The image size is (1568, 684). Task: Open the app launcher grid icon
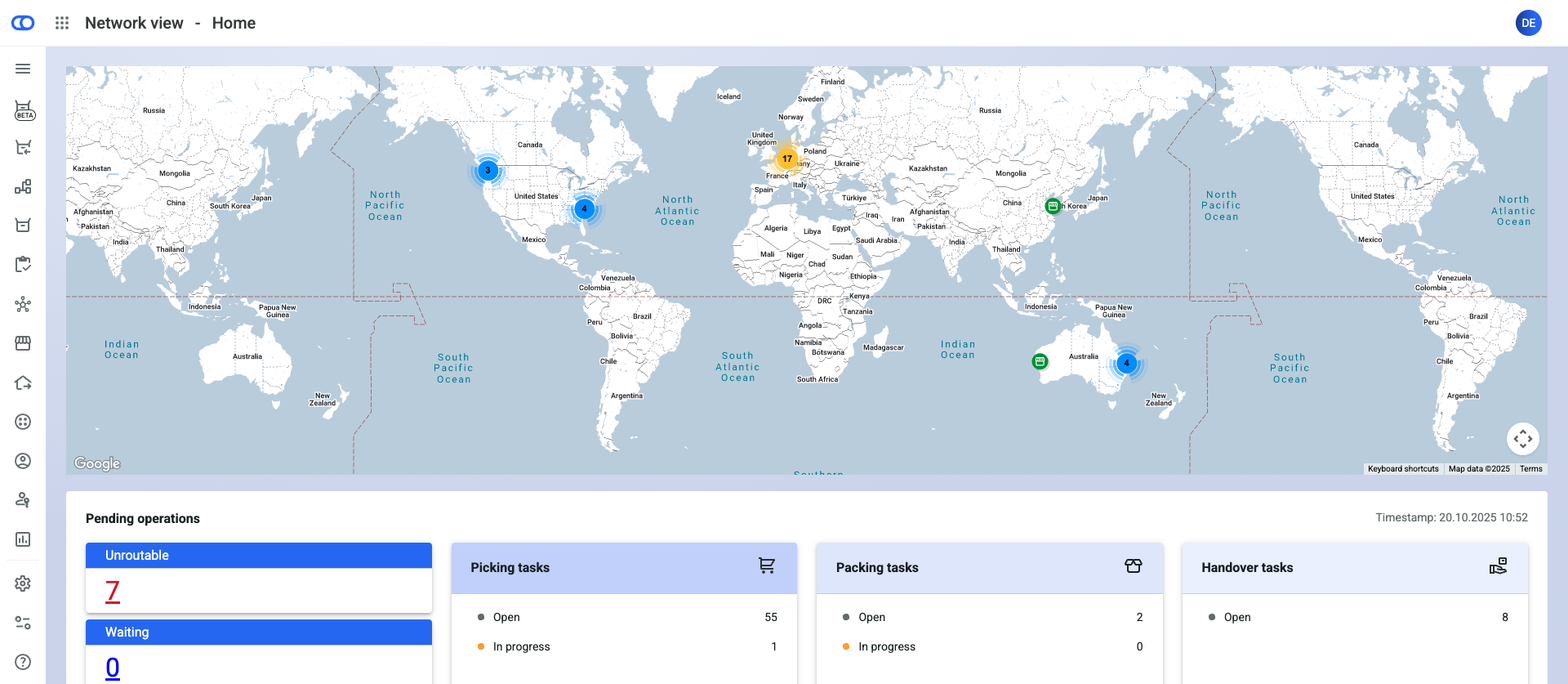(62, 23)
